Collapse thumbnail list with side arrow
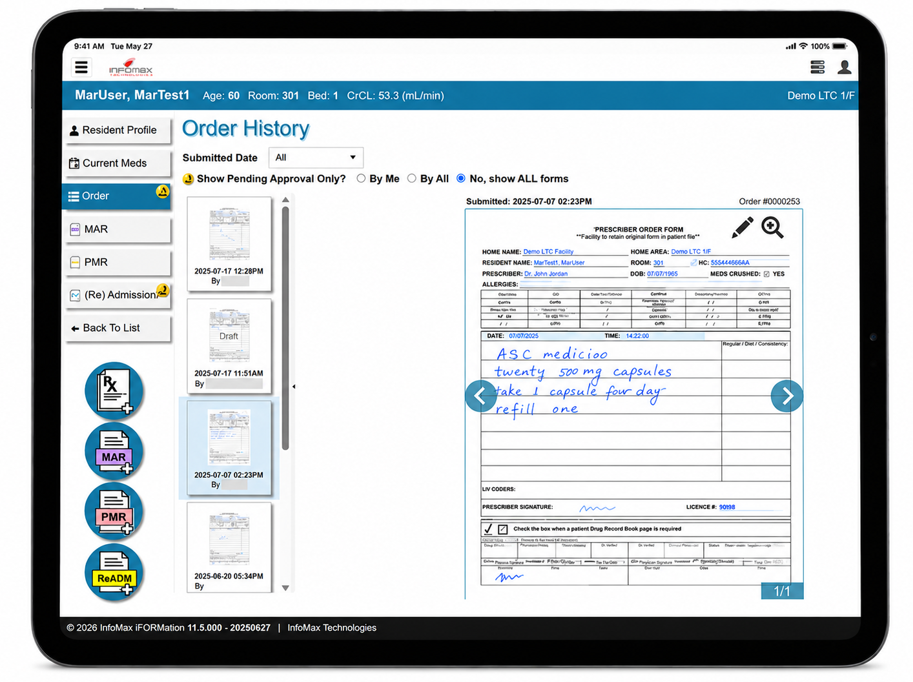The image size is (913, 682). tap(293, 386)
